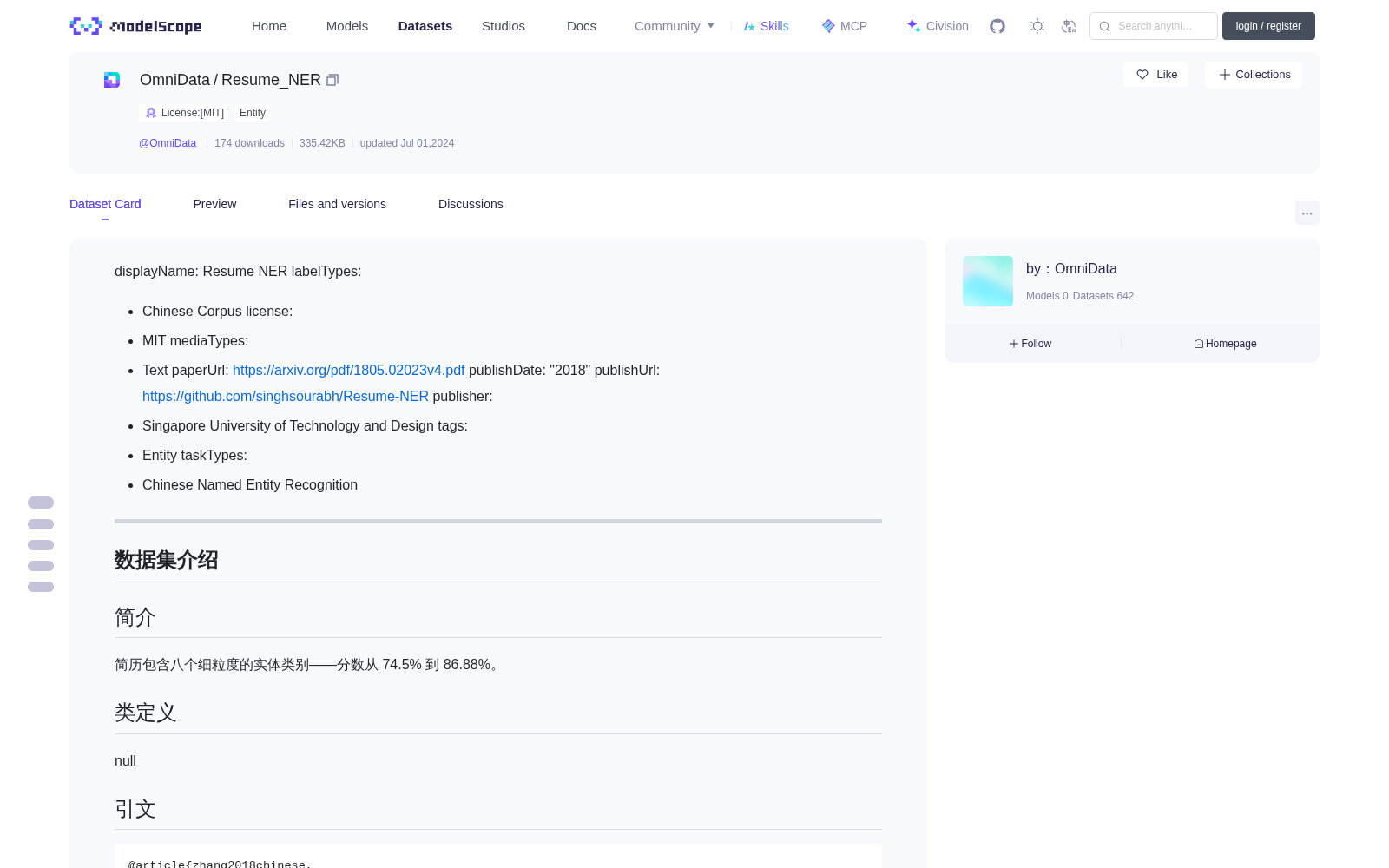This screenshot has height=868, width=1389.
Task: Click the "null" text under 类定义
Action: [126, 761]
